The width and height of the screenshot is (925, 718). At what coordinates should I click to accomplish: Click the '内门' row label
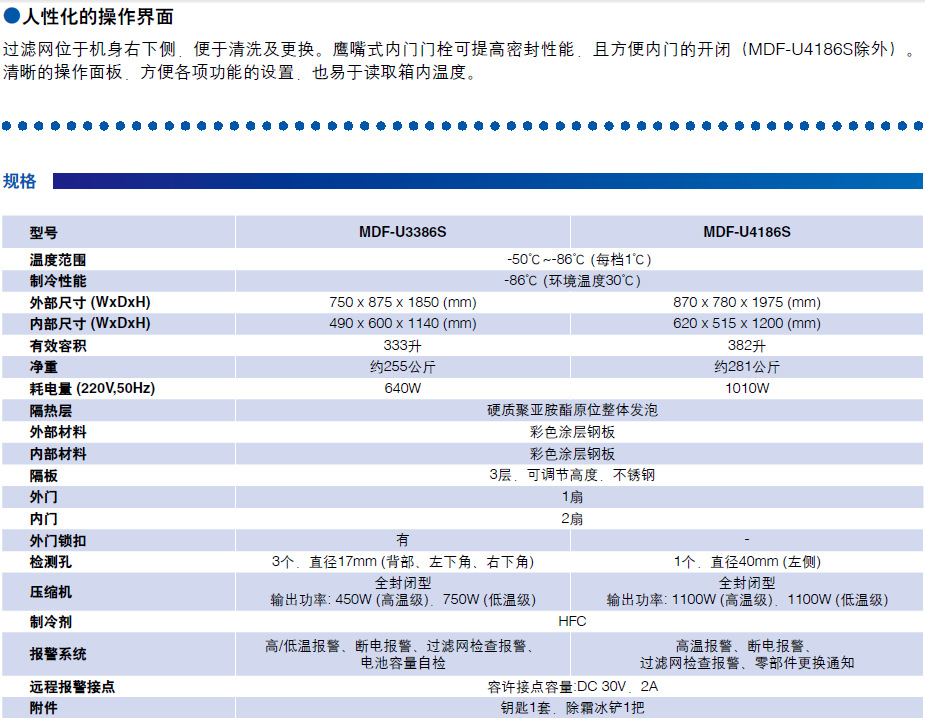click(x=44, y=519)
